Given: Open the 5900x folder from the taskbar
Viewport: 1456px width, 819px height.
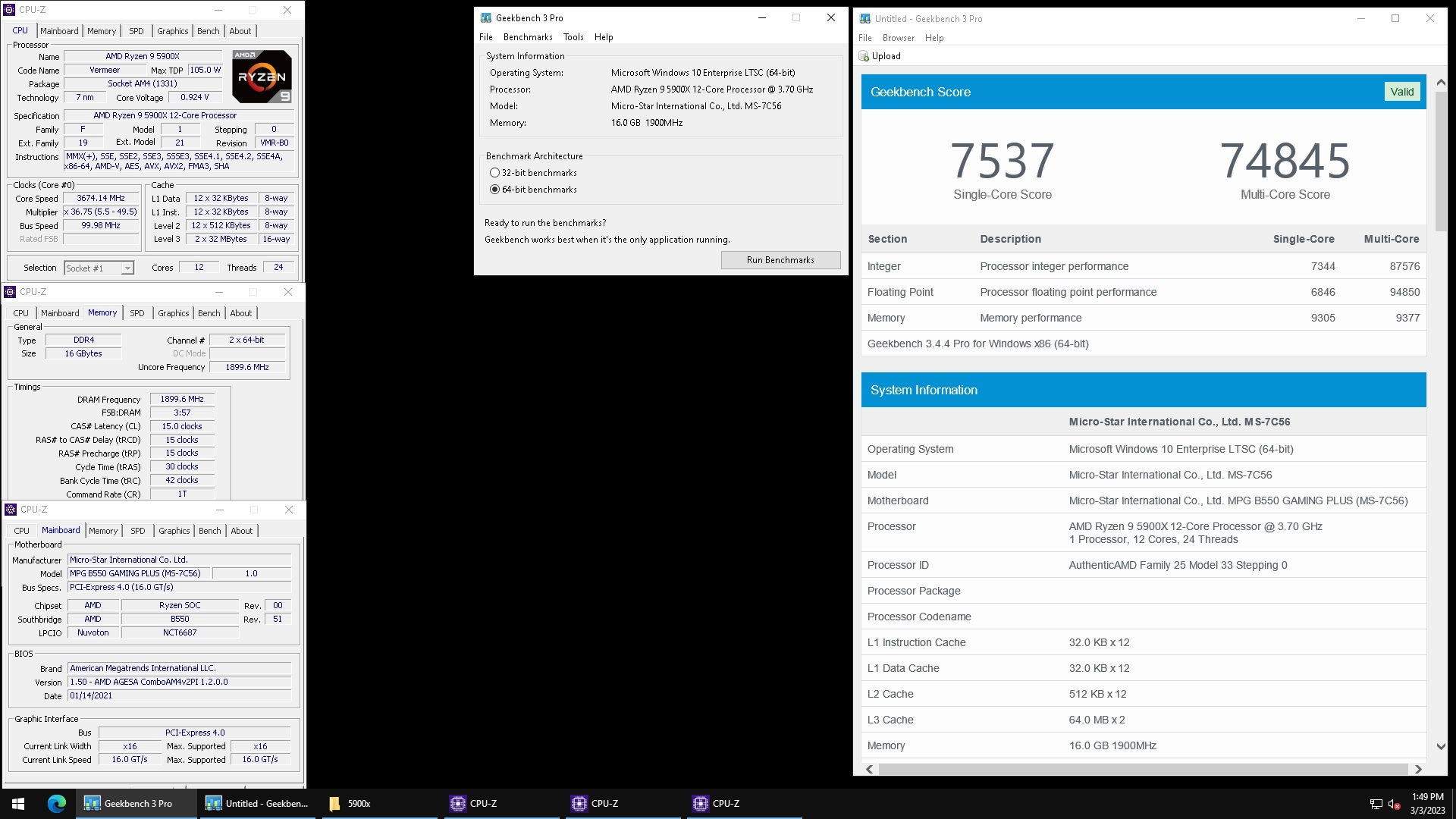Looking at the screenshot, I should click(379, 803).
